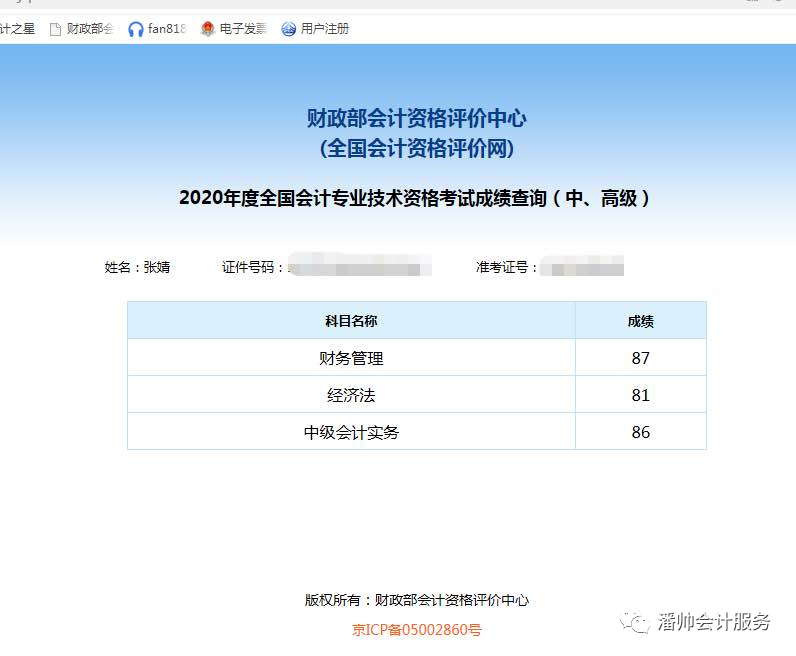Image resolution: width=796 pixels, height=656 pixels.
Task: Open the 用户注册 bookmark
Action: pyautogui.click(x=315, y=29)
